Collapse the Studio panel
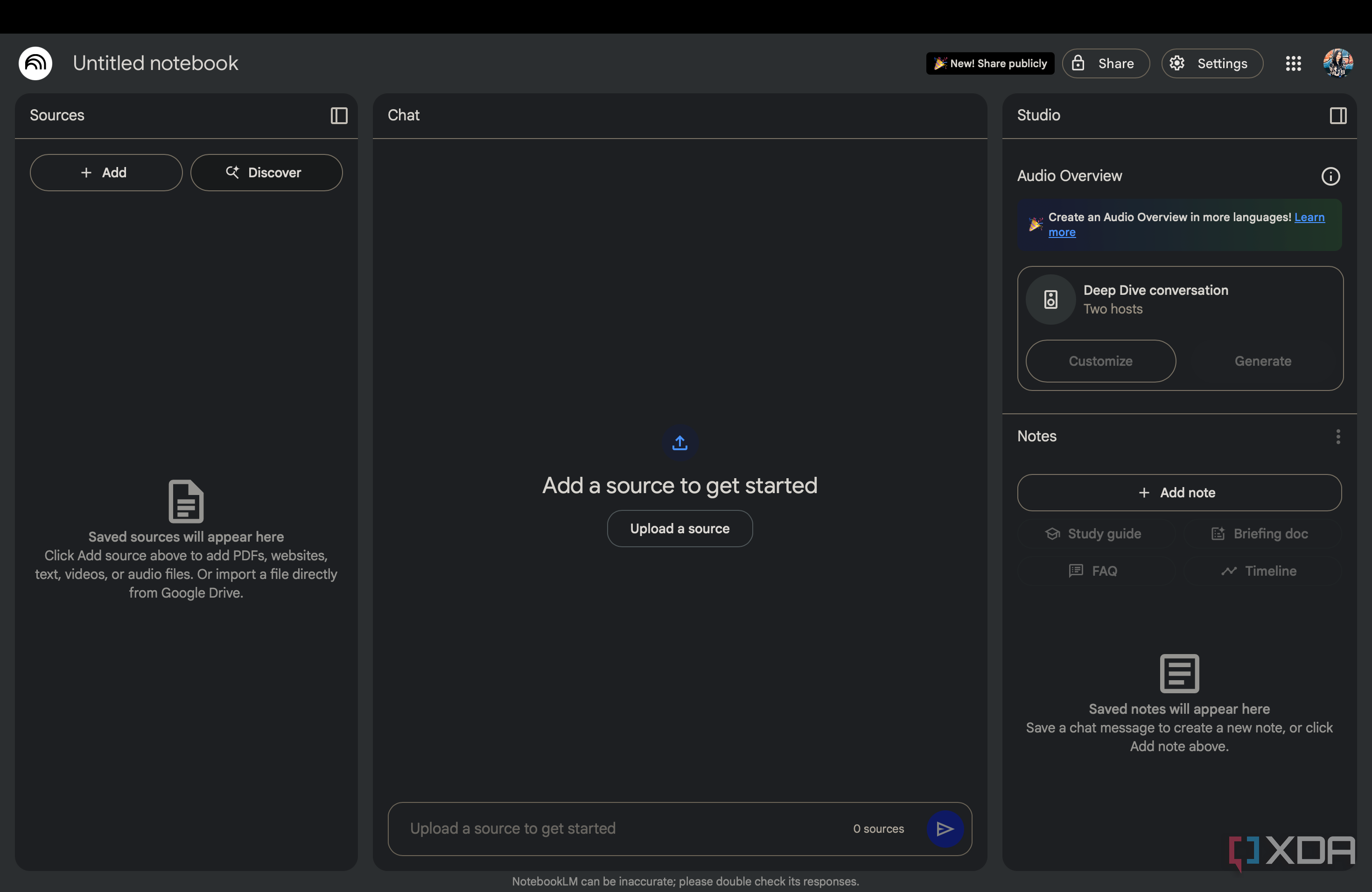1372x892 pixels. [x=1338, y=116]
